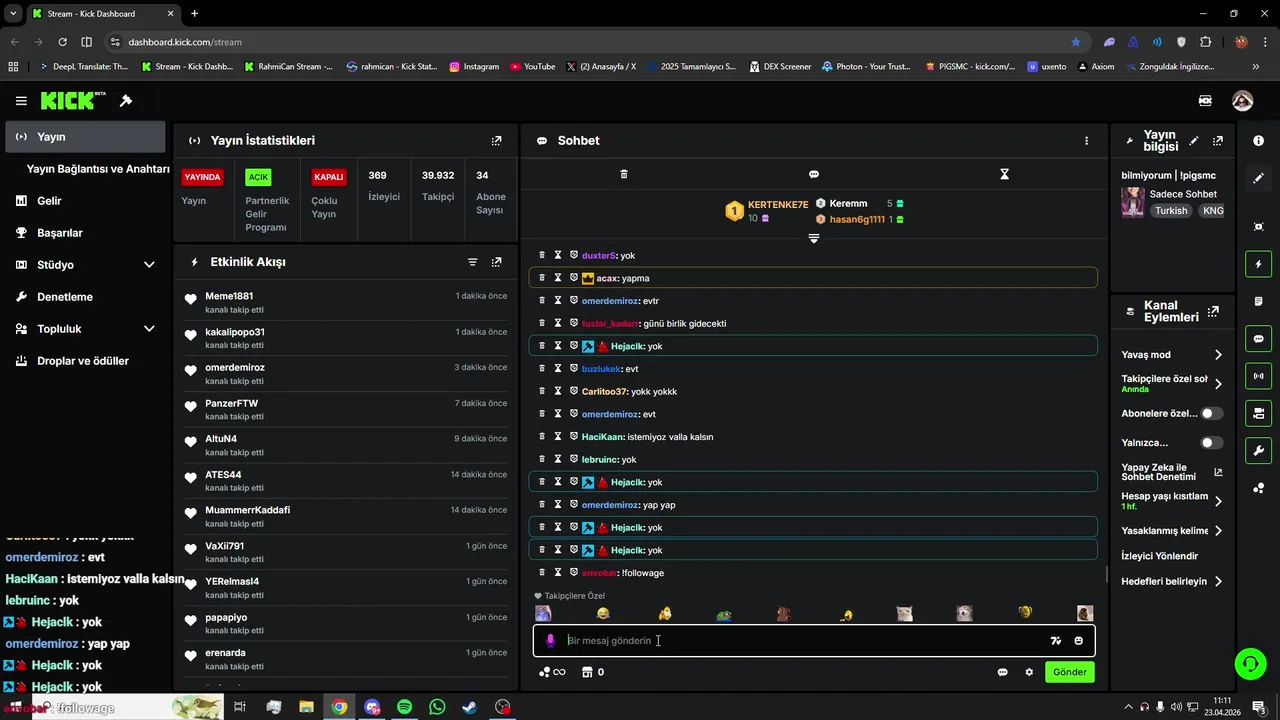1280x720 pixels.
Task: Click the wrench icon in right toolbar
Action: (1258, 450)
